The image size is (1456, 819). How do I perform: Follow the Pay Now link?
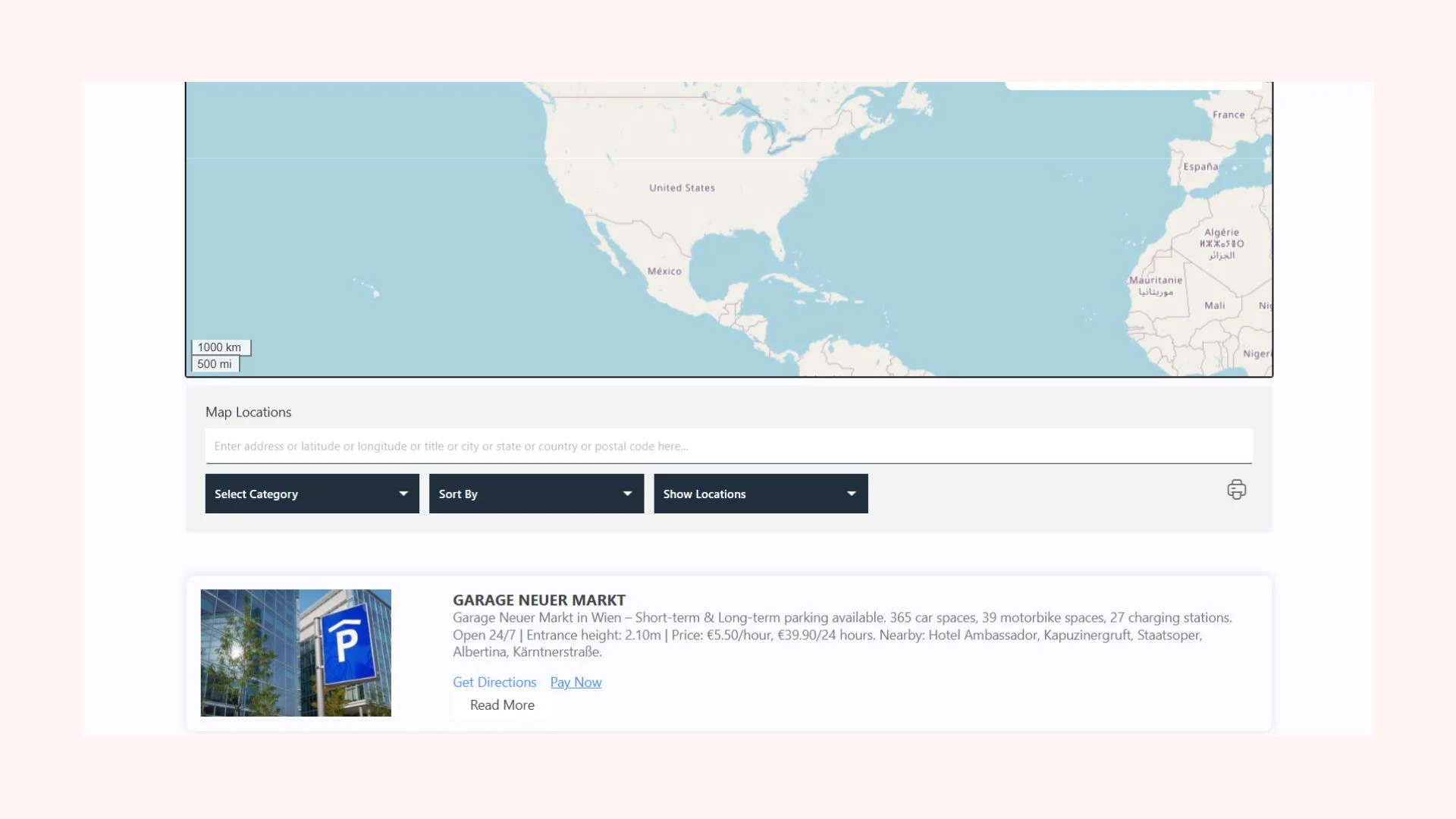tap(576, 682)
